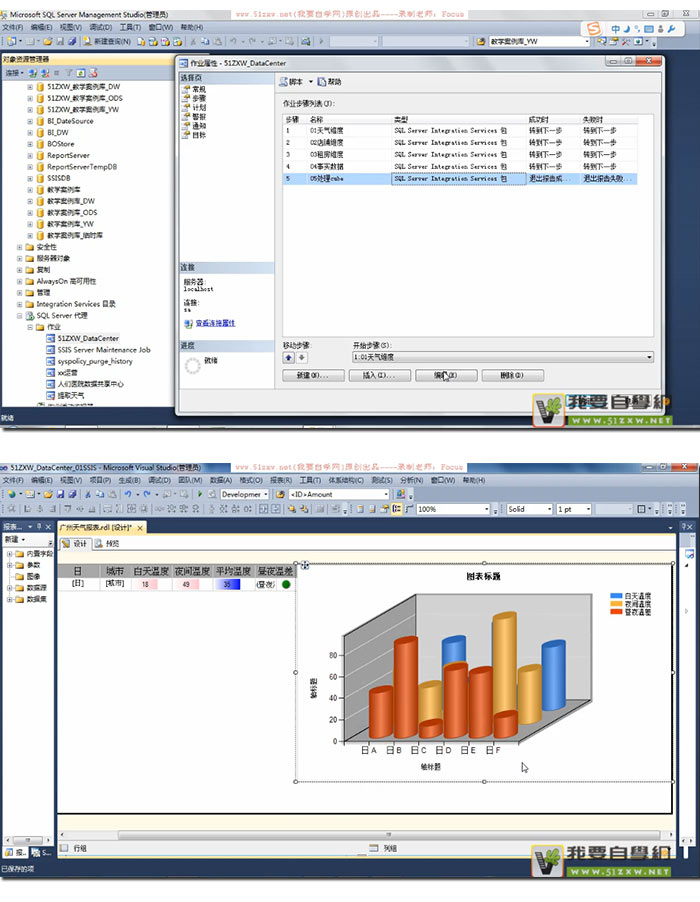Click 新建查询(N) in the SSMS toolbar
The height and width of the screenshot is (902, 700).
click(107, 41)
